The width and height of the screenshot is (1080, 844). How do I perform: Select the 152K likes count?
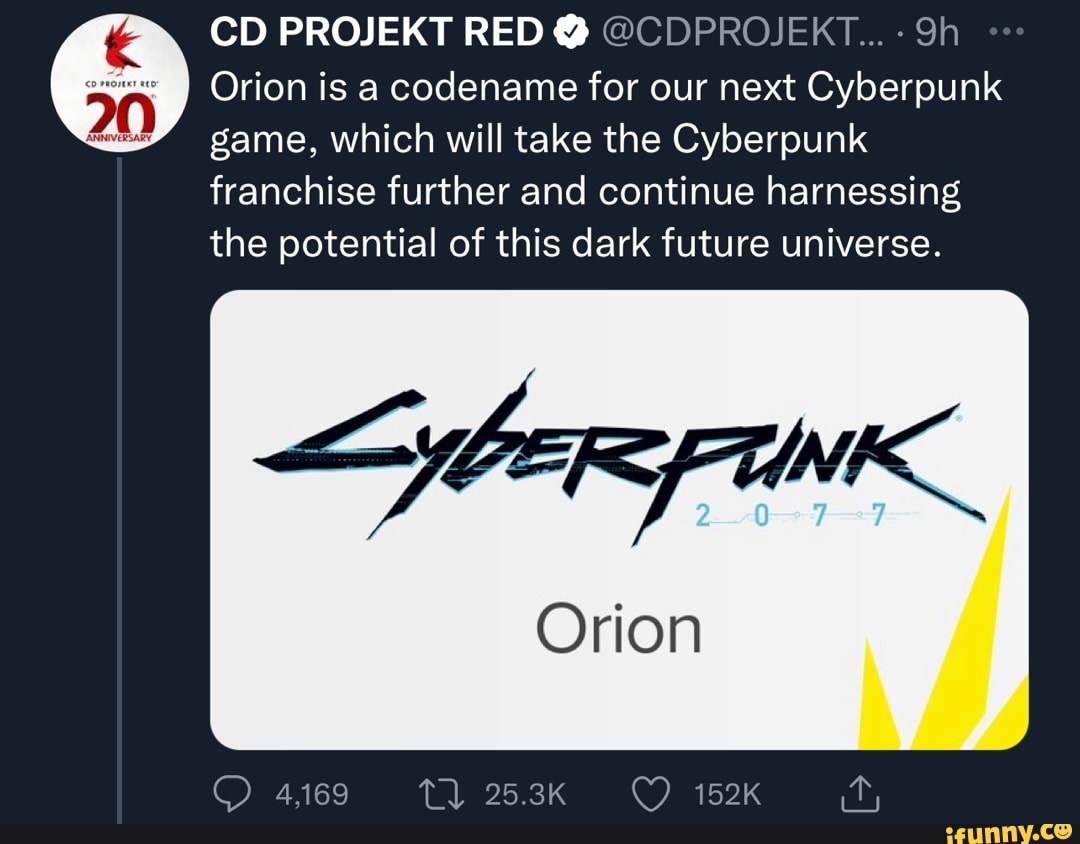pos(726,793)
